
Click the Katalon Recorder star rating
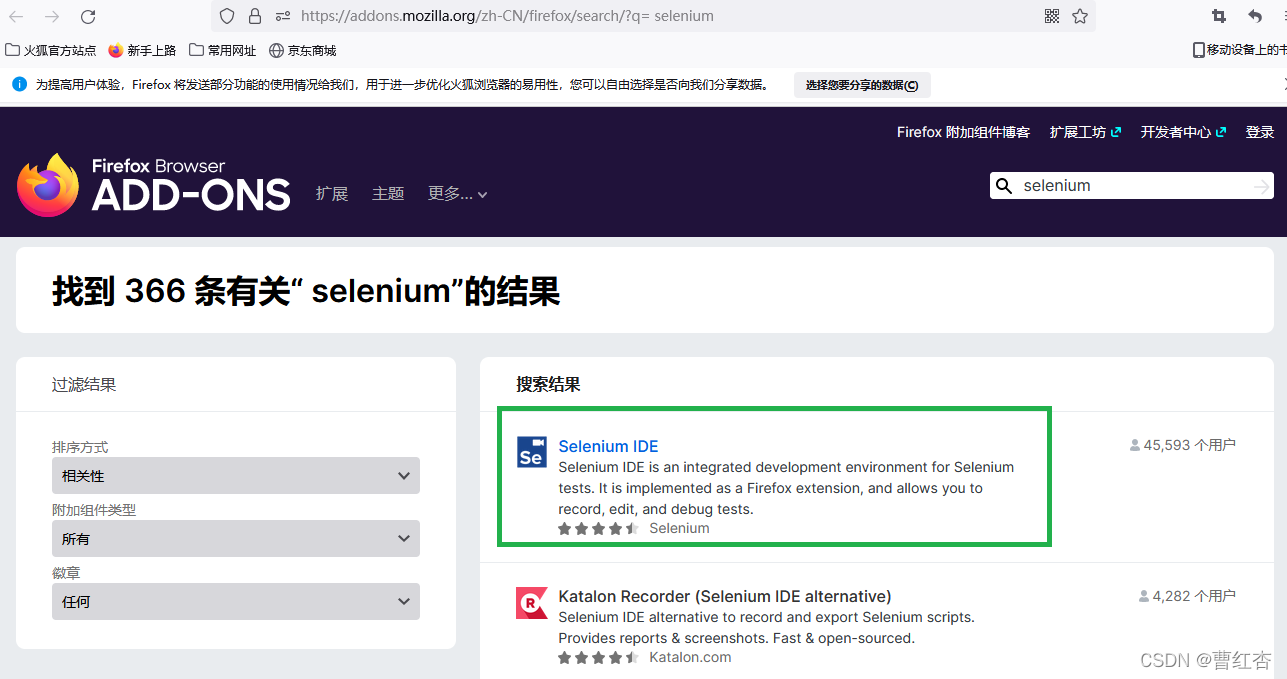click(x=598, y=657)
